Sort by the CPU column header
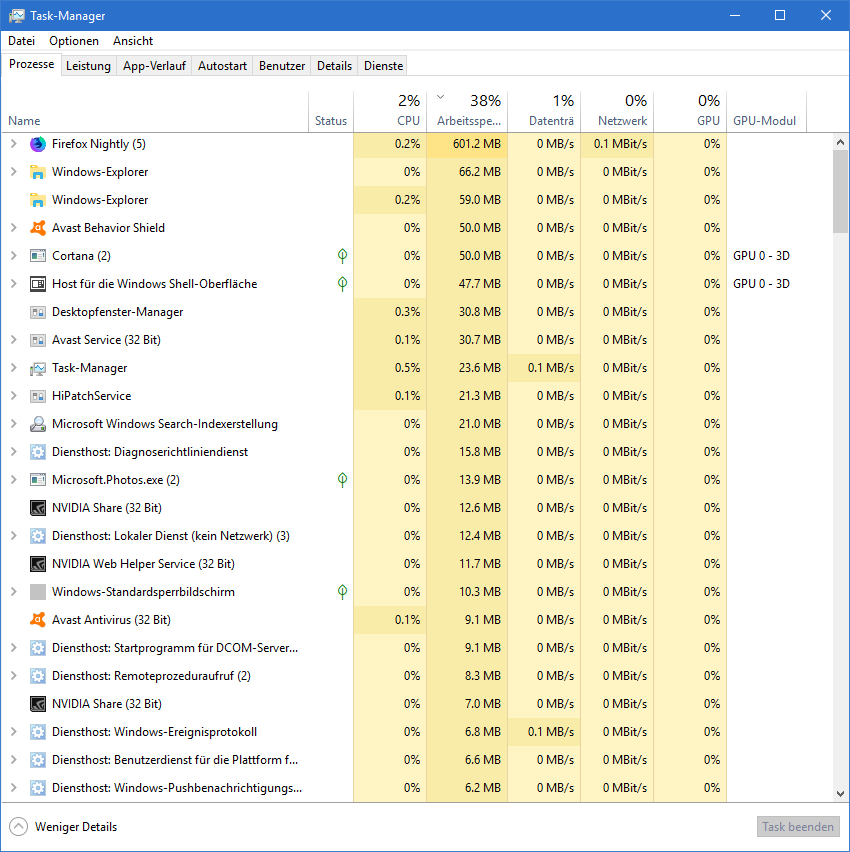 (x=390, y=111)
